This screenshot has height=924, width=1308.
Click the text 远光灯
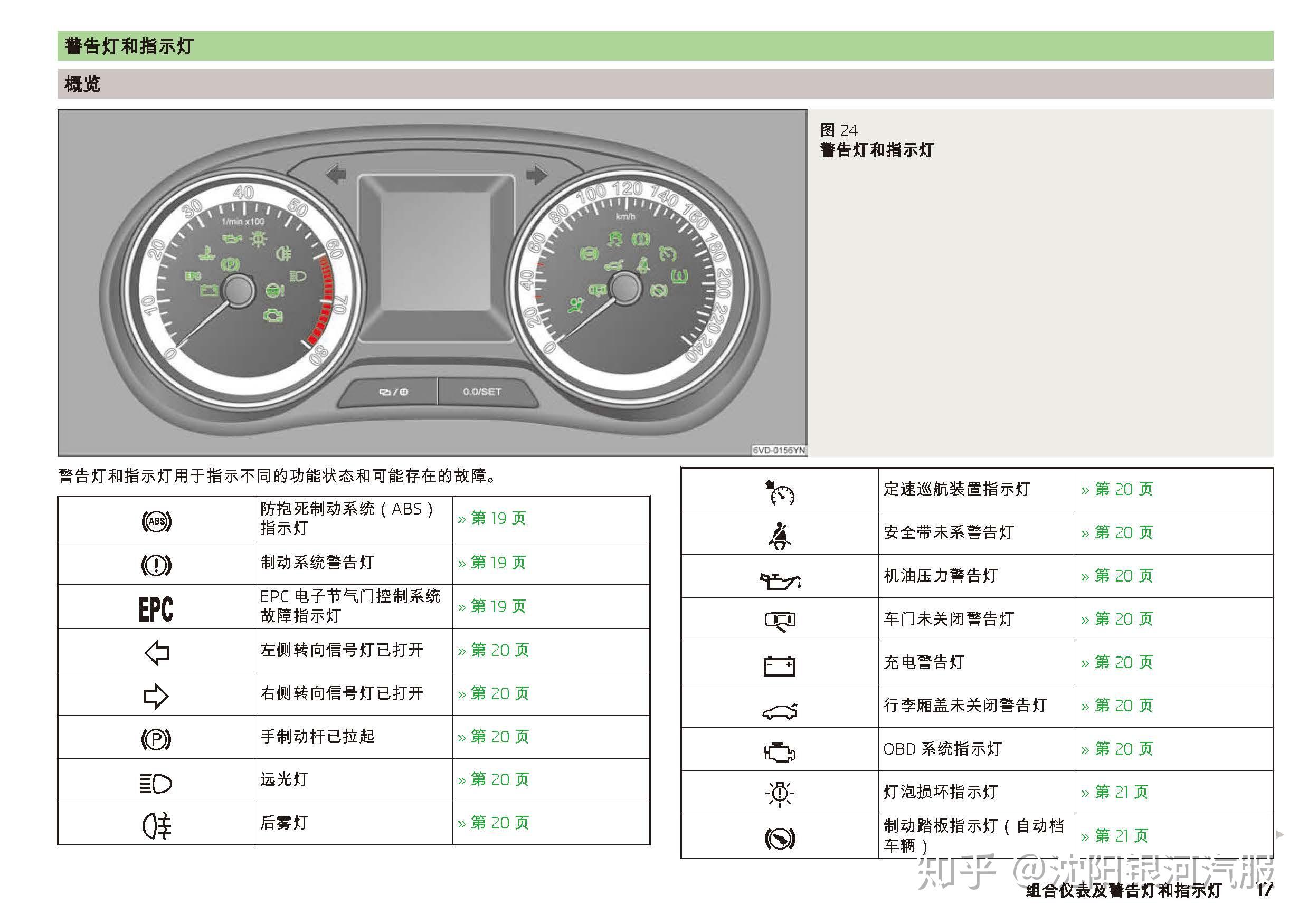(x=285, y=779)
